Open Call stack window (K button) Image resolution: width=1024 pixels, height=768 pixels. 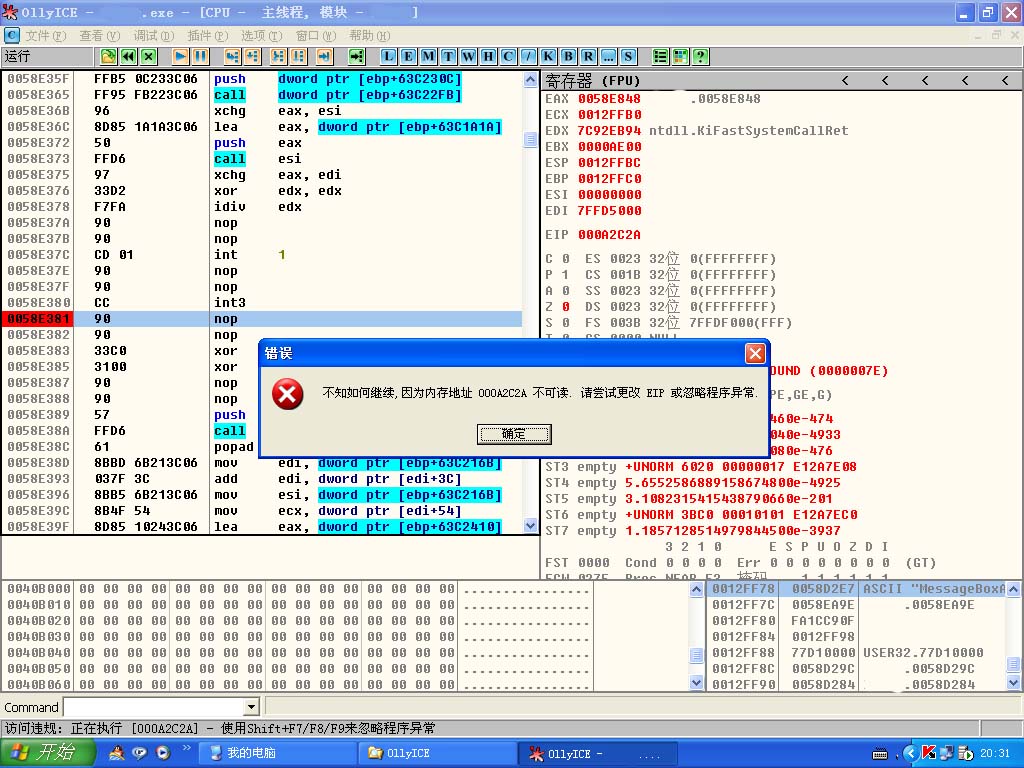pos(549,57)
